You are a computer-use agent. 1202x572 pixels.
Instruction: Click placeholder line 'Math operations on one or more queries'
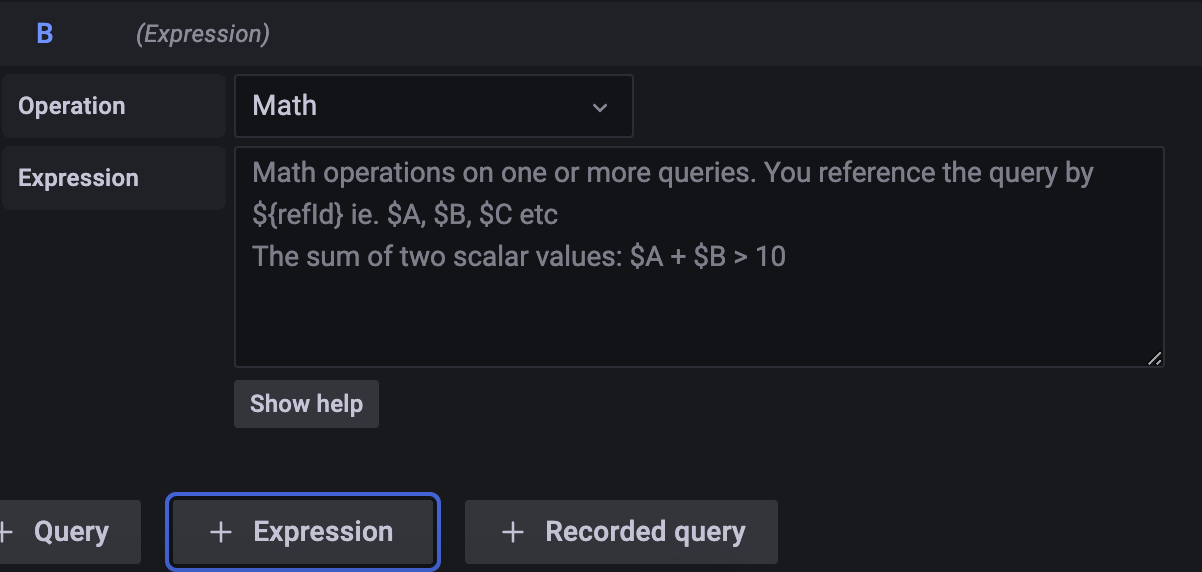pyautogui.click(x=673, y=173)
